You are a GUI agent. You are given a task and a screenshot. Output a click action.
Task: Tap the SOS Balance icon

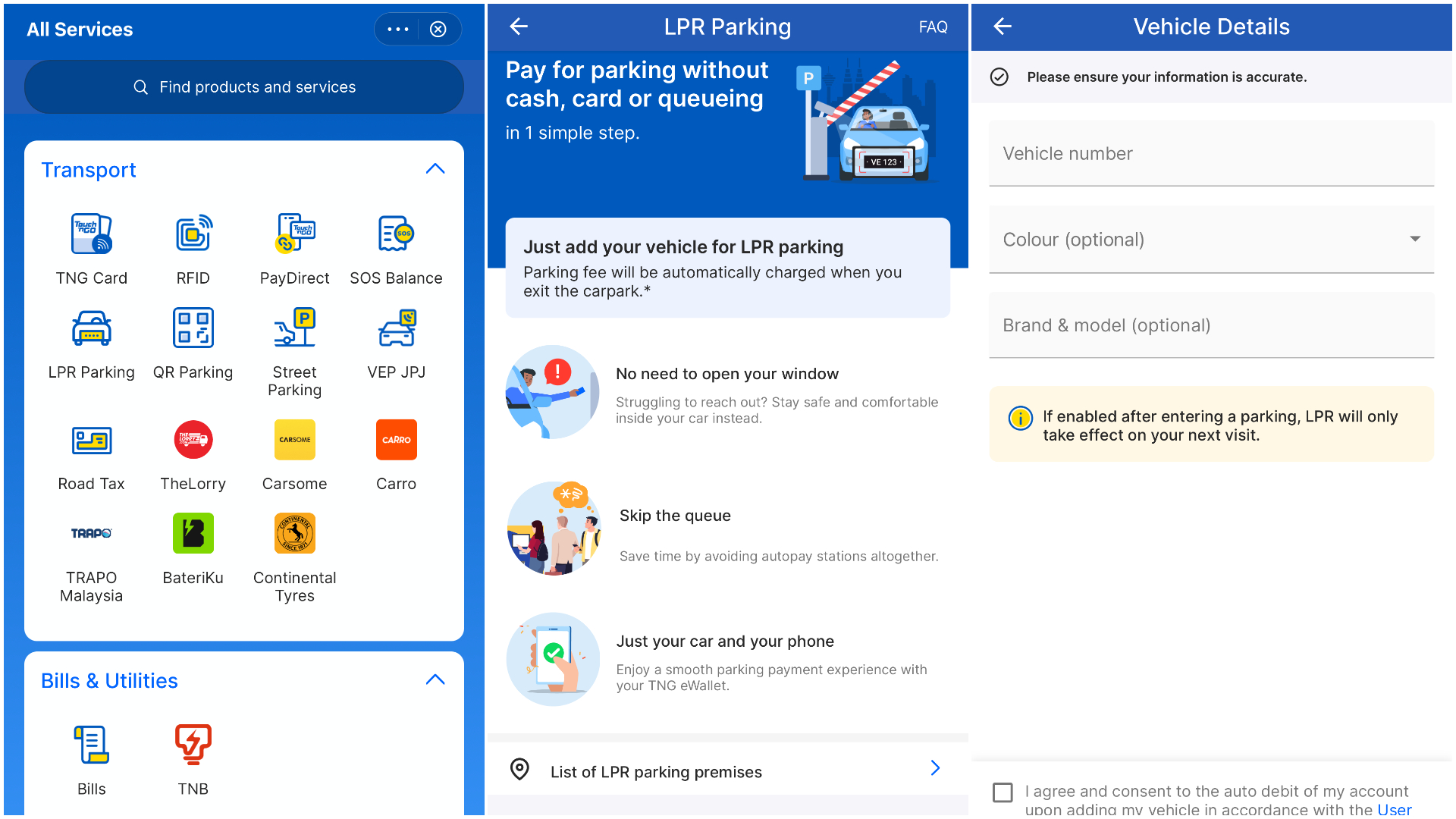pyautogui.click(x=396, y=234)
